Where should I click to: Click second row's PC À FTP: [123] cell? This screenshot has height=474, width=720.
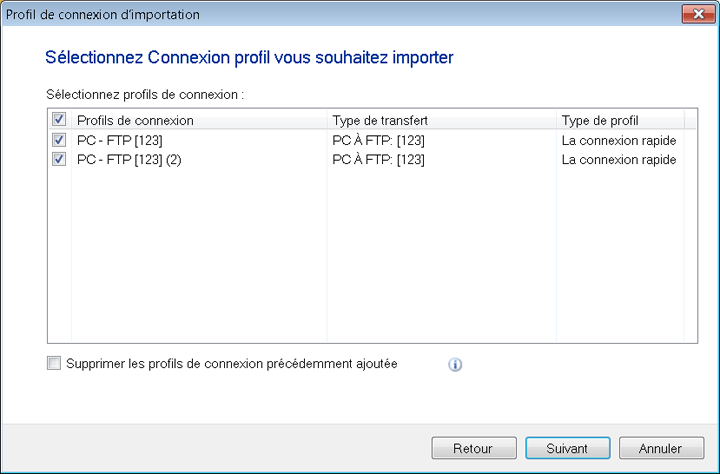[378, 160]
